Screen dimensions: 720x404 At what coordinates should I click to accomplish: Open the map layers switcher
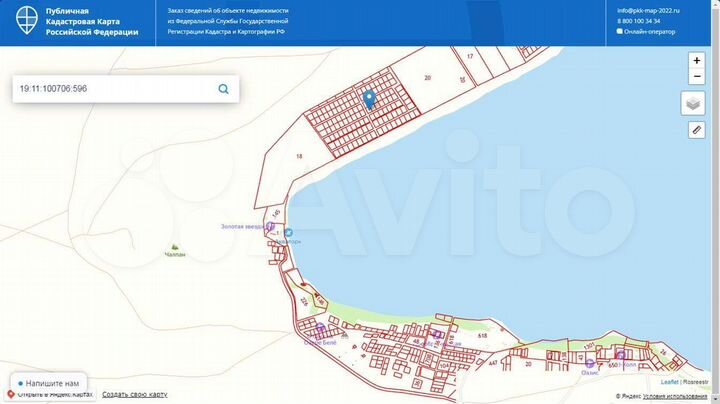pyautogui.click(x=692, y=103)
